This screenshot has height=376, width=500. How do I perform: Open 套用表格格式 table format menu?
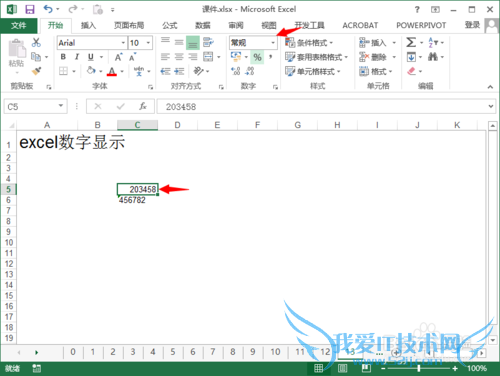[316, 57]
